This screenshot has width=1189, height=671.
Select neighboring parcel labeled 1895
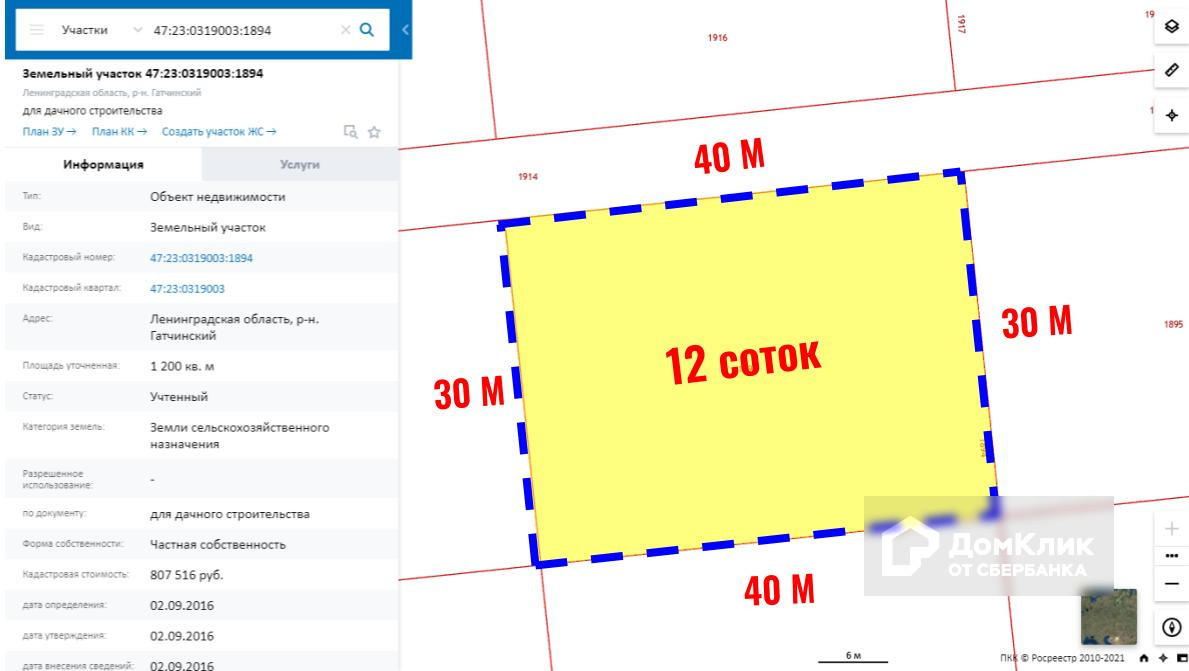(1173, 325)
